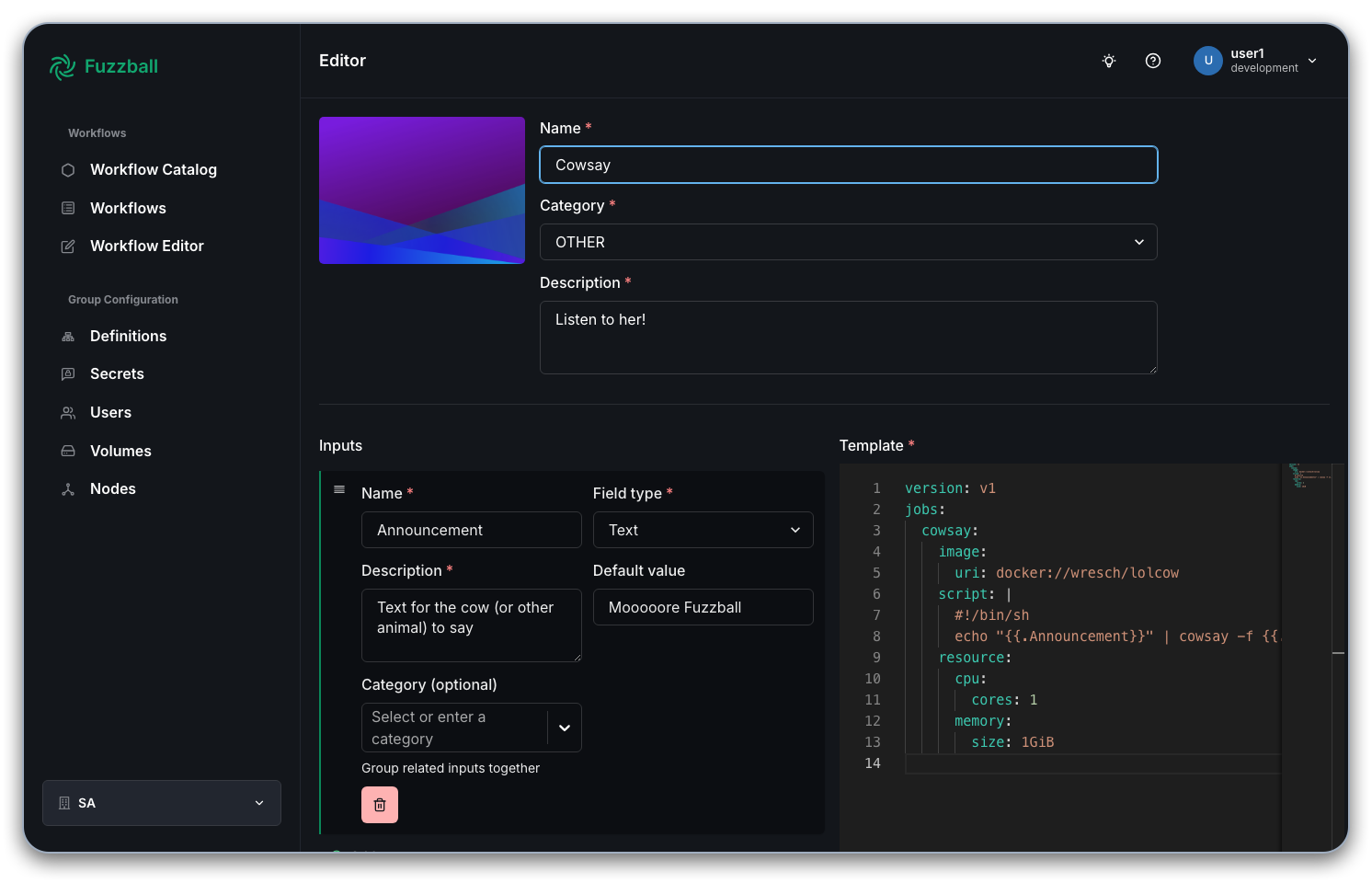
Task: Click template line 'size: 1GiB'
Action: (x=1012, y=742)
